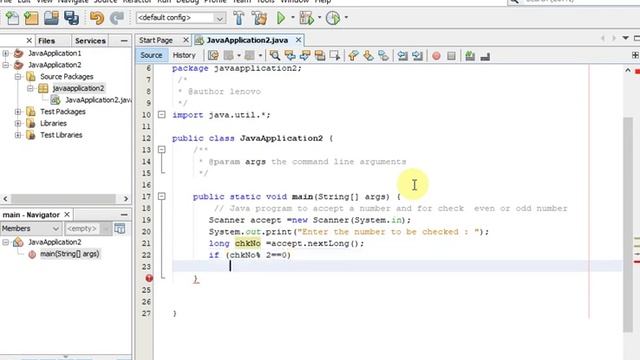Click the editor vertical scrollbar thumb
640x360 pixels.
pos(628,224)
